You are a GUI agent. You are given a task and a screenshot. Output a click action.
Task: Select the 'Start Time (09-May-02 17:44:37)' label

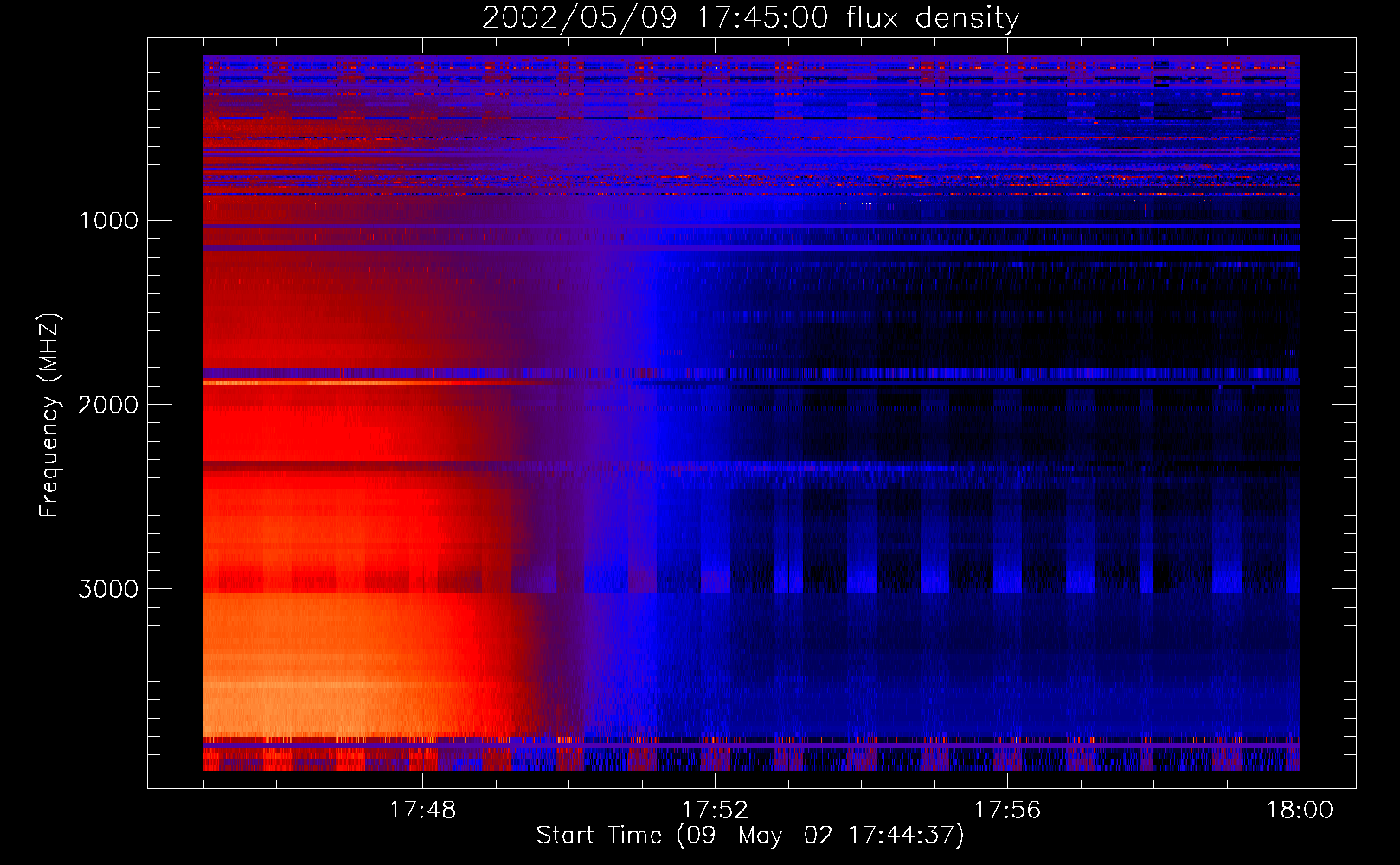click(x=750, y=836)
